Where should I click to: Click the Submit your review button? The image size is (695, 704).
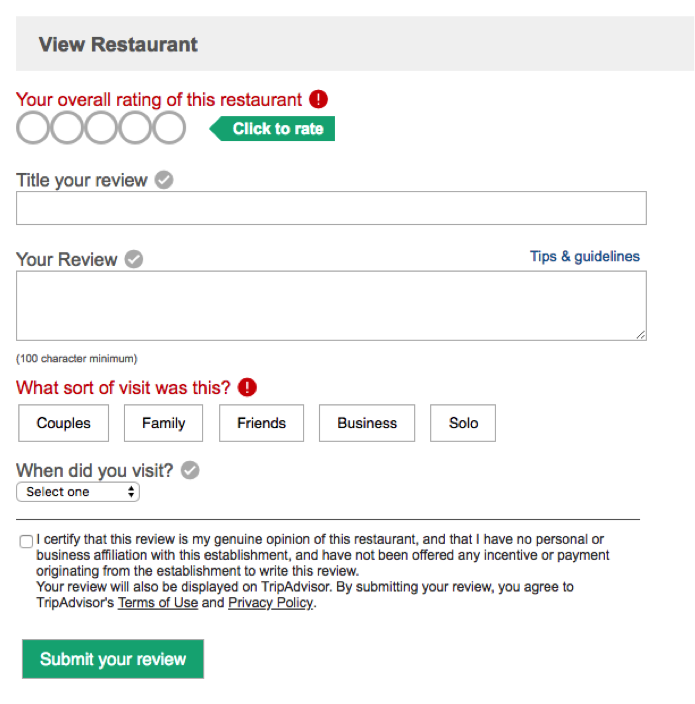(113, 659)
